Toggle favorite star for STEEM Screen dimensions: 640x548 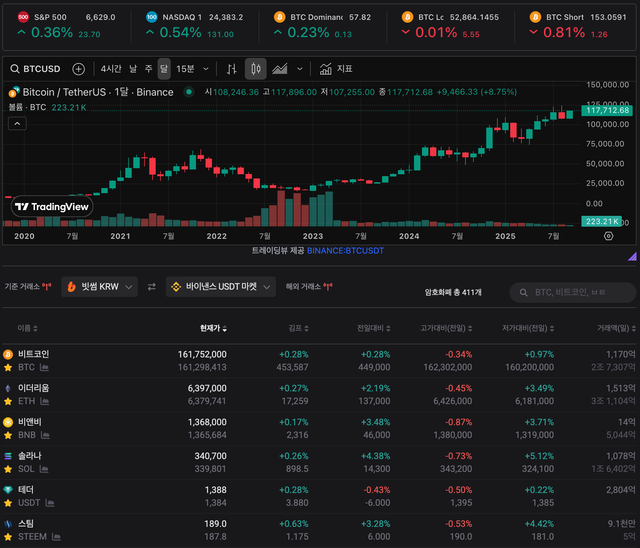click(x=8, y=537)
